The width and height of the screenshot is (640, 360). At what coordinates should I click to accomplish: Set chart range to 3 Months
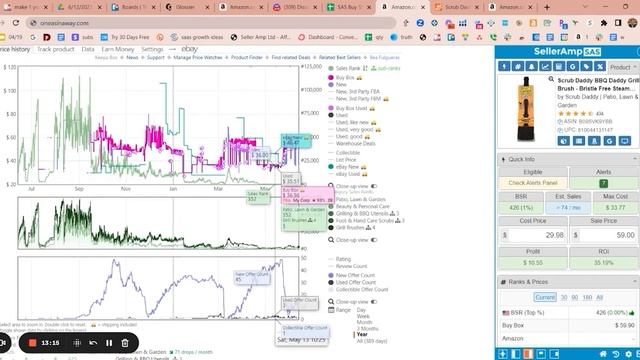point(367,328)
